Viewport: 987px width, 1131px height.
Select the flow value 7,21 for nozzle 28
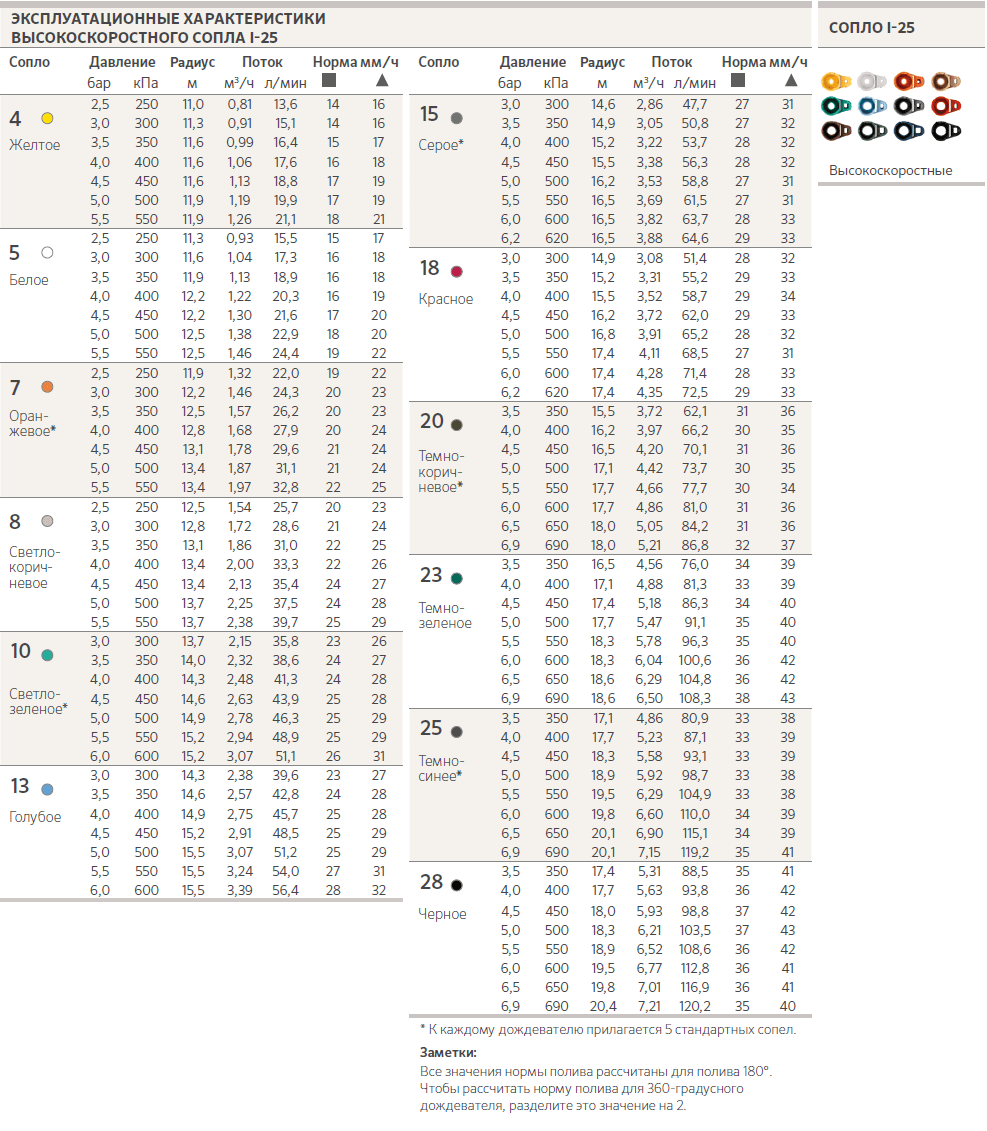coord(649,1006)
